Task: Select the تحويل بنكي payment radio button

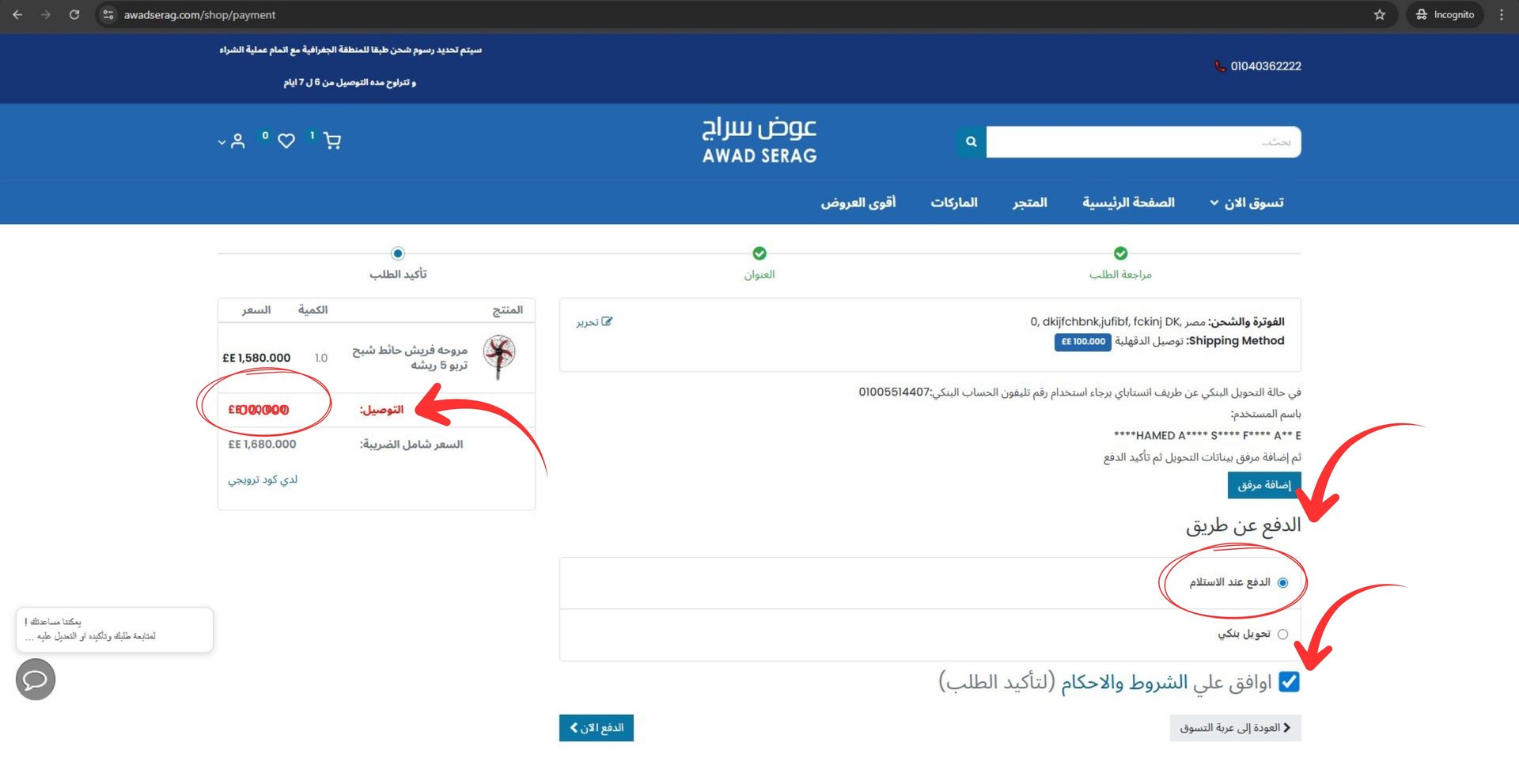Action: coord(1283,634)
